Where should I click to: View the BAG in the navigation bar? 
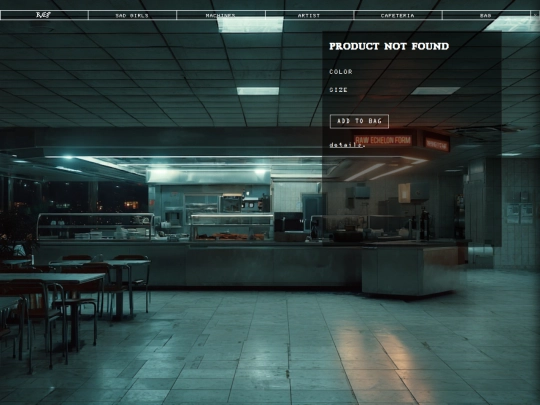point(486,15)
